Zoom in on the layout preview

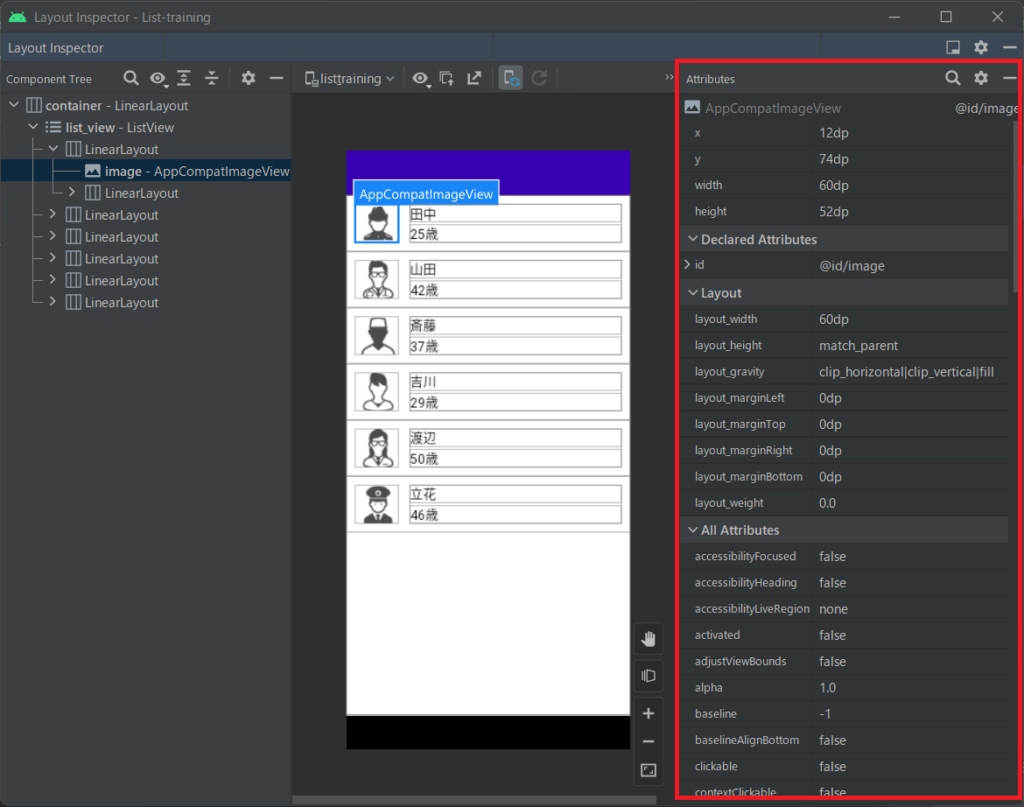648,713
